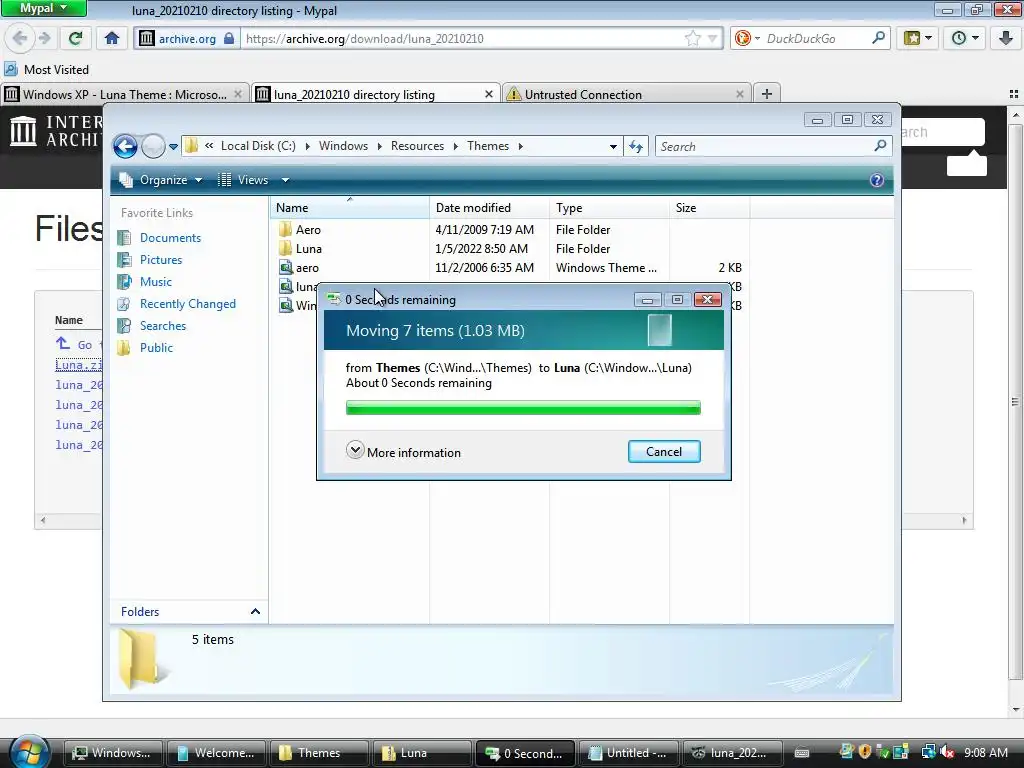
Task: Click the green move progress bar
Action: [x=523, y=408]
